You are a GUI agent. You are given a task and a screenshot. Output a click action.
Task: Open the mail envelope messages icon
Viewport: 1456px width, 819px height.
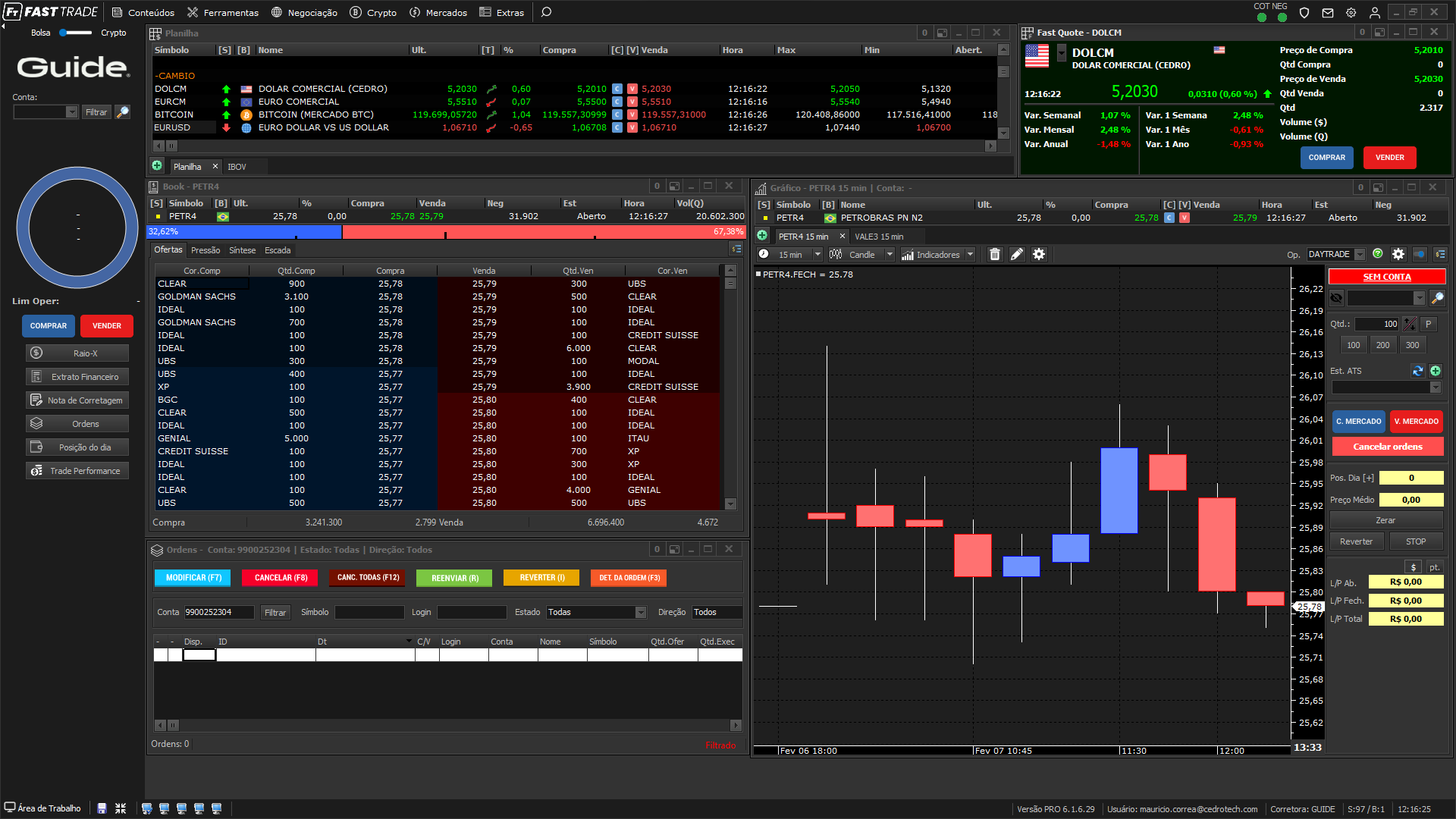pyautogui.click(x=1328, y=13)
